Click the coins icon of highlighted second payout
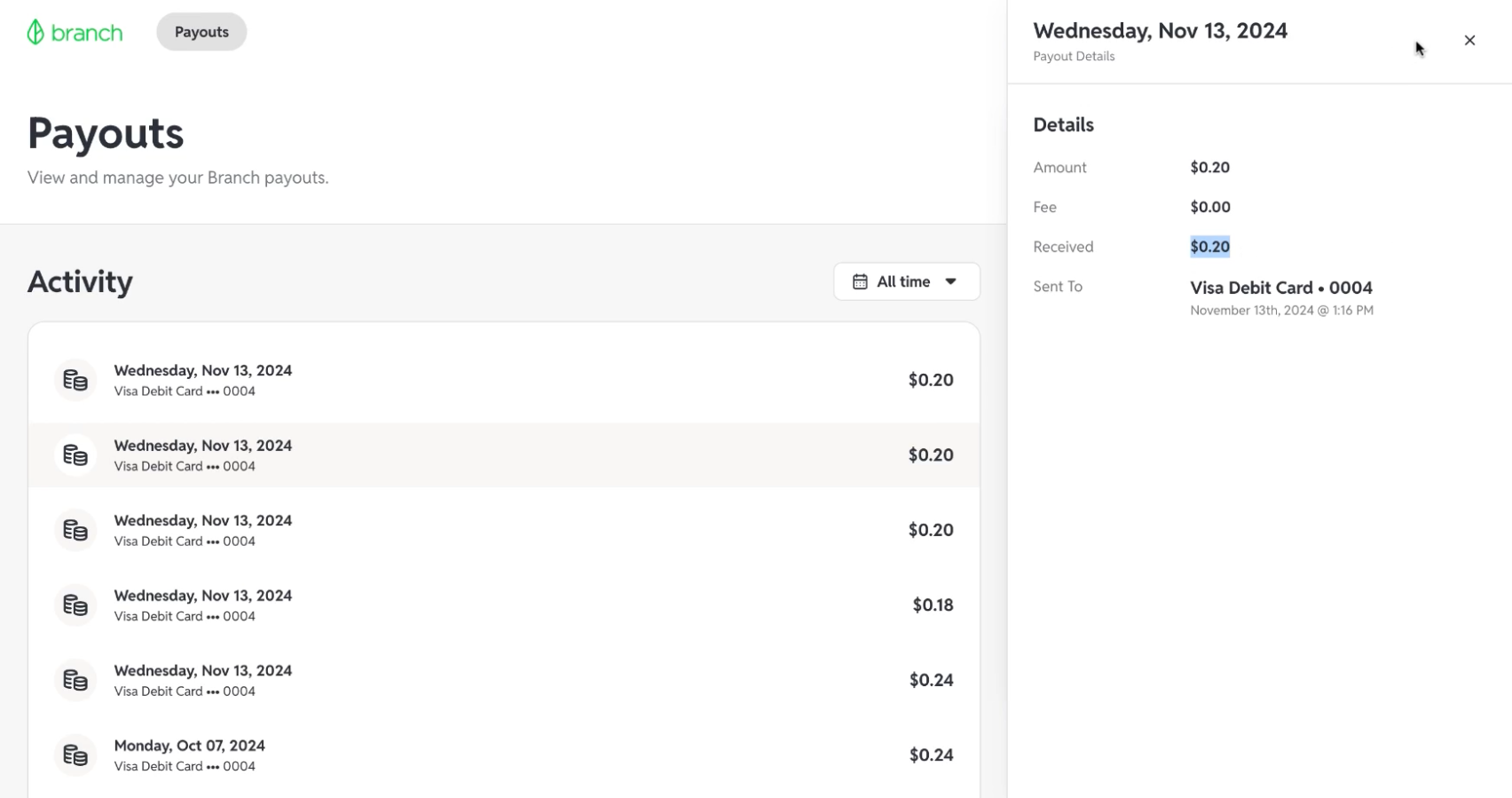The image size is (1512, 798). [75, 455]
